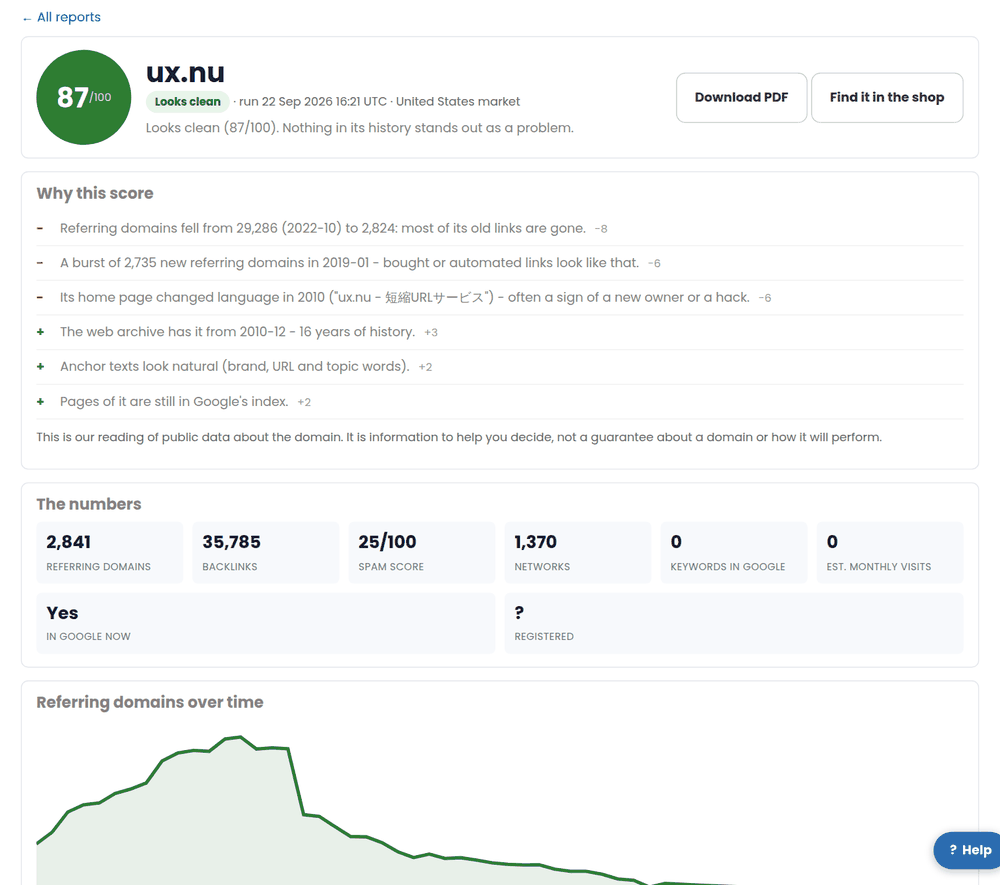Click the 87/100 score circle
Viewport: 1000px width, 885px height.
pos(84,98)
